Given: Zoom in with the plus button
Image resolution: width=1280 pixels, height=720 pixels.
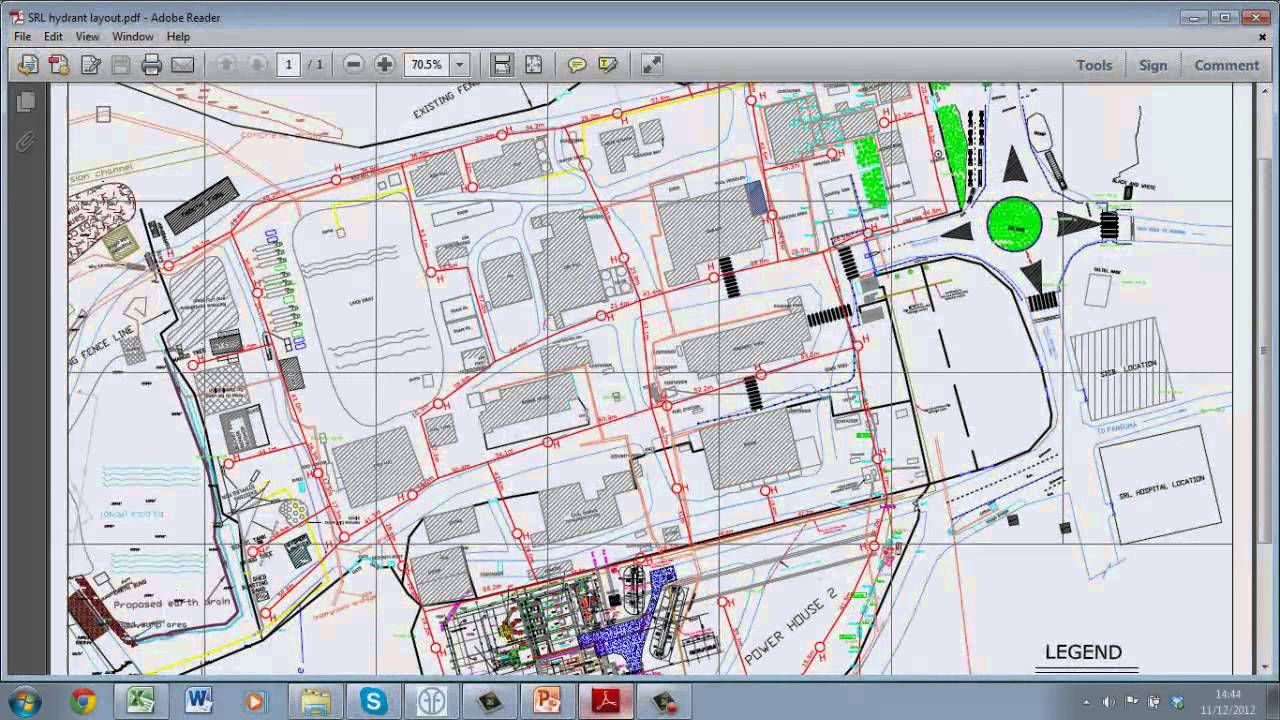Looking at the screenshot, I should pos(384,65).
